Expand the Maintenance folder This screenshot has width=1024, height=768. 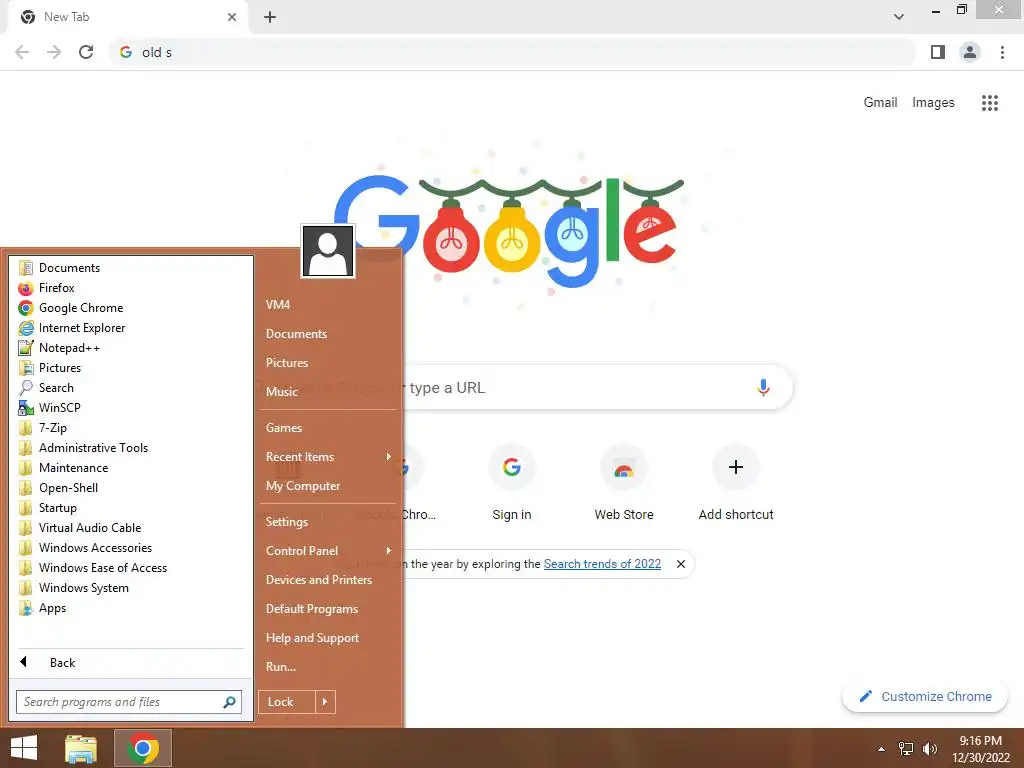click(73, 468)
